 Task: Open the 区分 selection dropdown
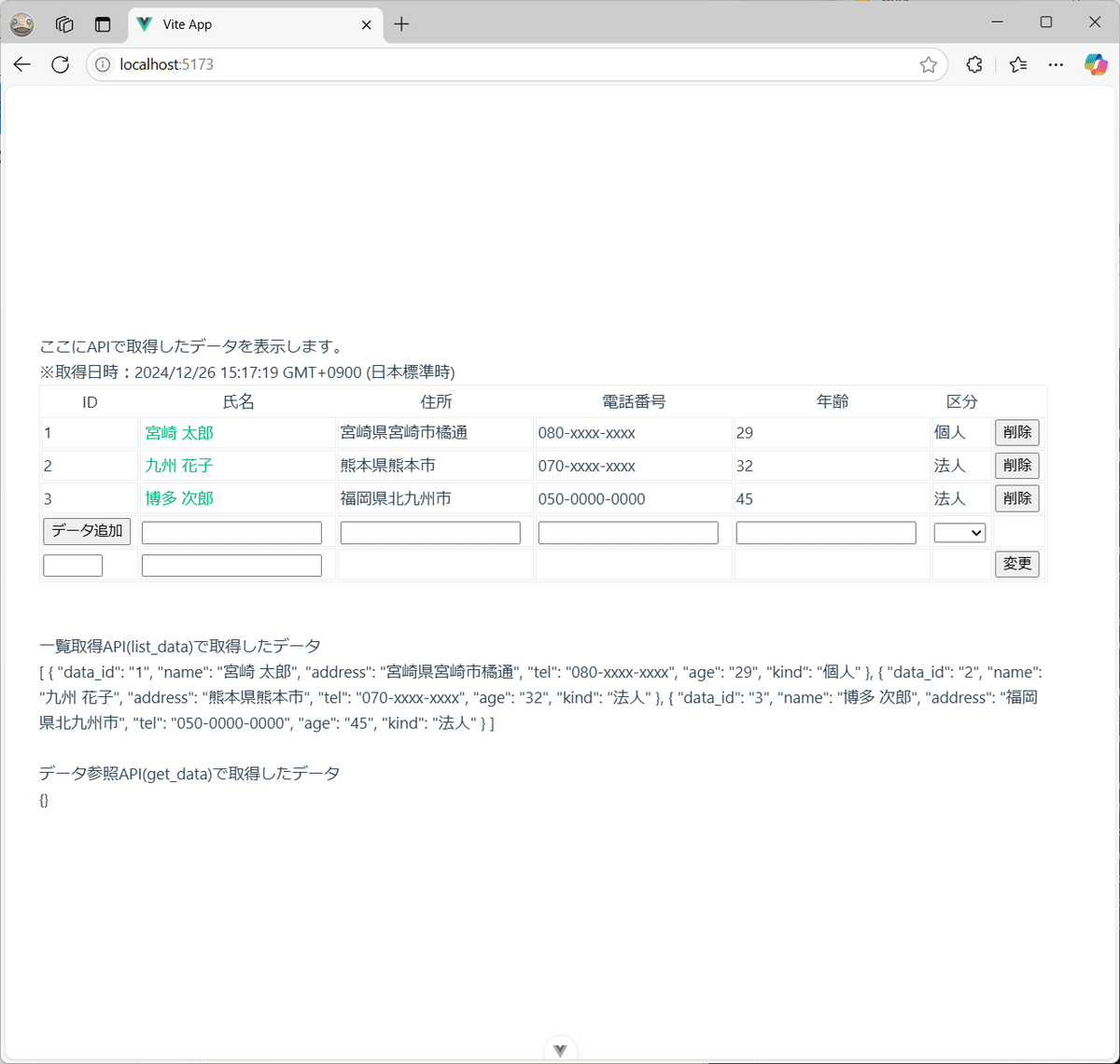959,532
